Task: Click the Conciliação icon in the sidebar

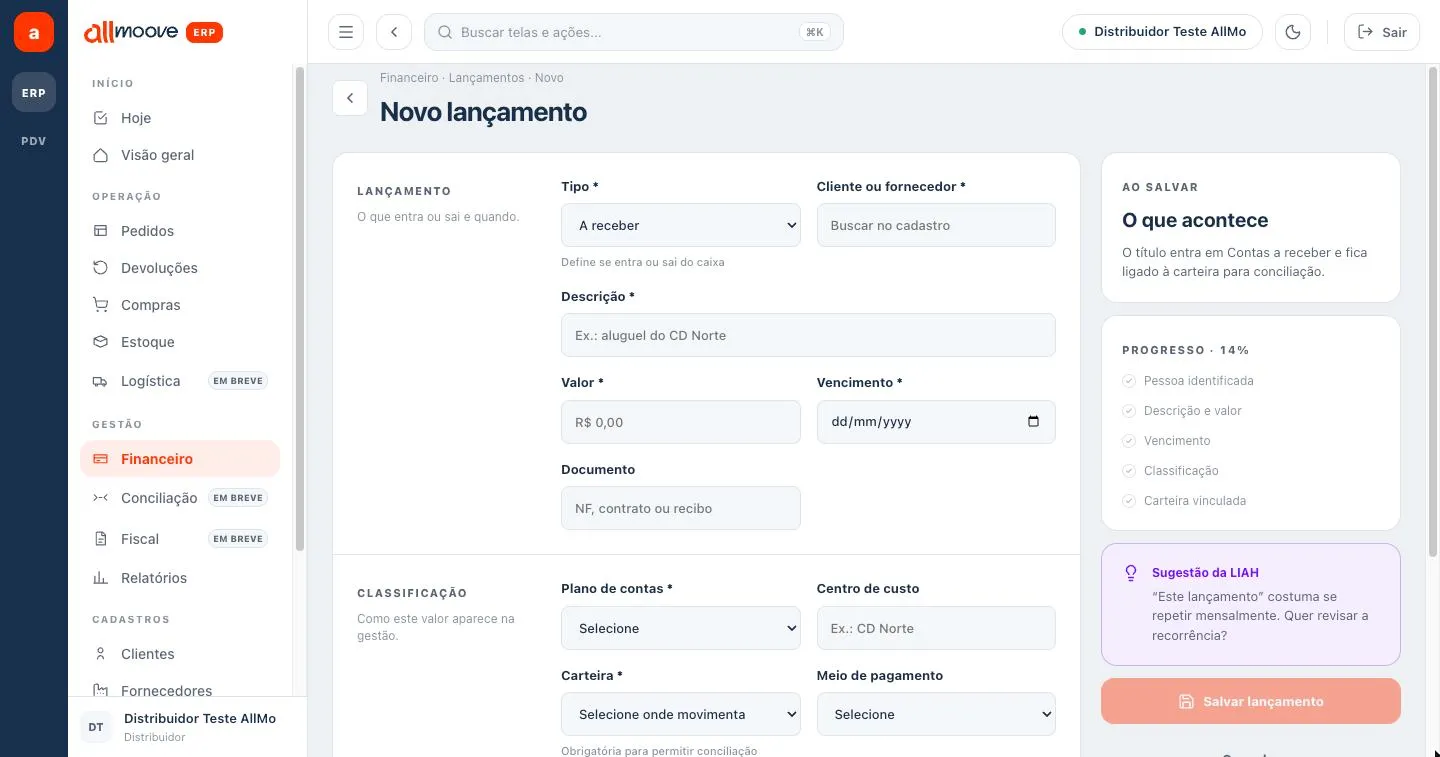Action: pyautogui.click(x=100, y=498)
